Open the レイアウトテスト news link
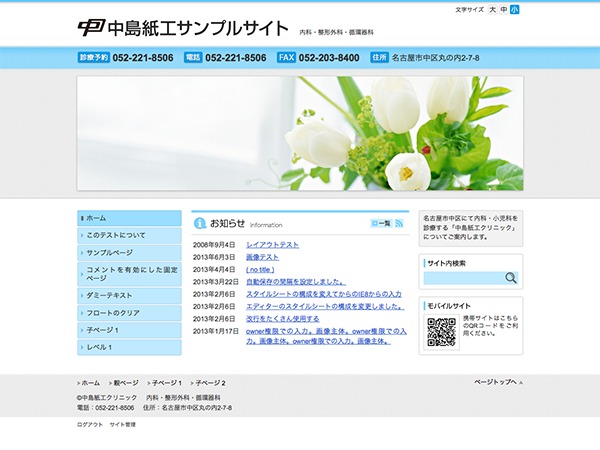The width and height of the screenshot is (600, 450). [x=272, y=245]
